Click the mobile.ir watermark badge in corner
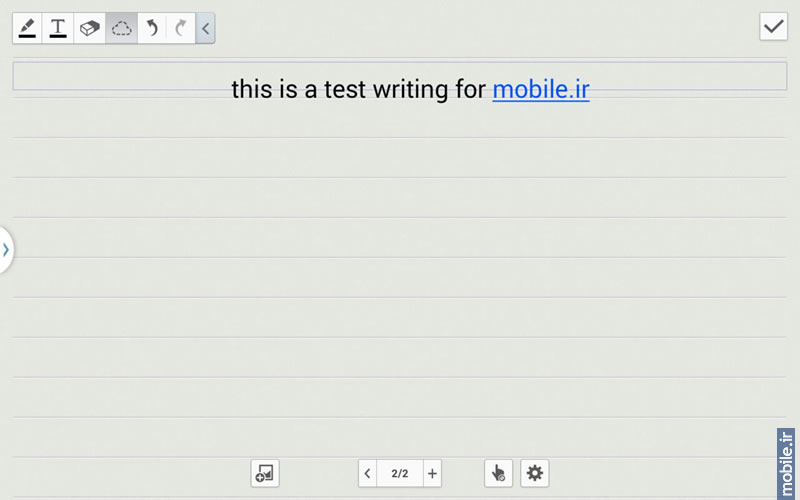This screenshot has height=500, width=800. pos(786,464)
